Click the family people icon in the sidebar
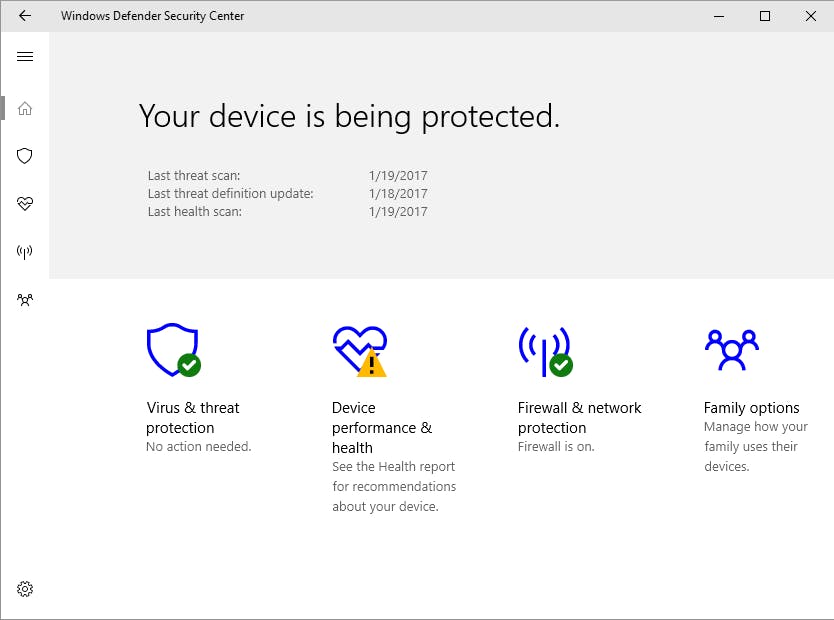Image resolution: width=834 pixels, height=620 pixels. tap(25, 299)
